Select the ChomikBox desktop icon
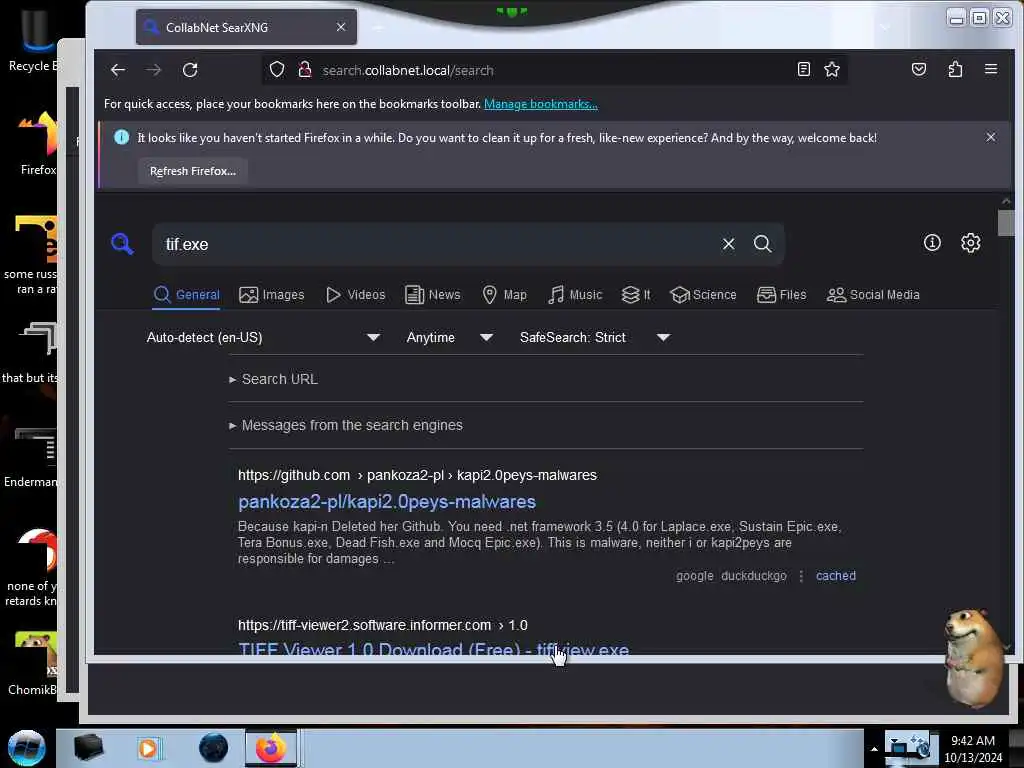This screenshot has width=1024, height=768. coord(33,663)
